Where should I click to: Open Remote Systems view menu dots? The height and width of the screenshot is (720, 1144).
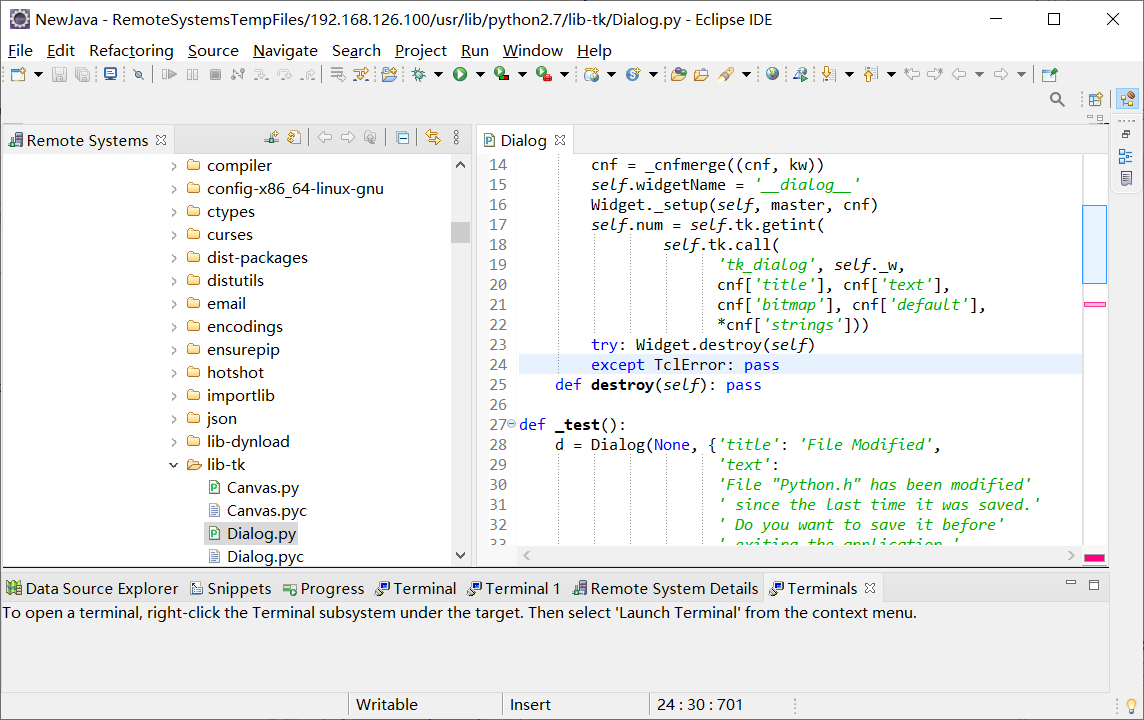[456, 138]
